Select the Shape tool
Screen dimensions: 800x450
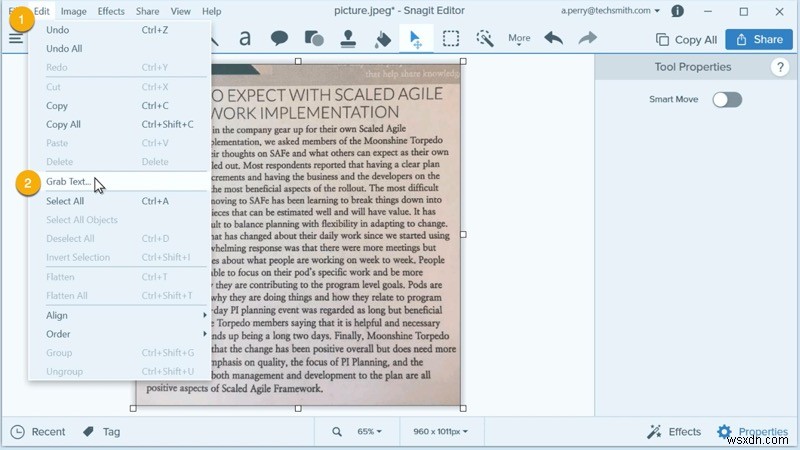point(314,38)
